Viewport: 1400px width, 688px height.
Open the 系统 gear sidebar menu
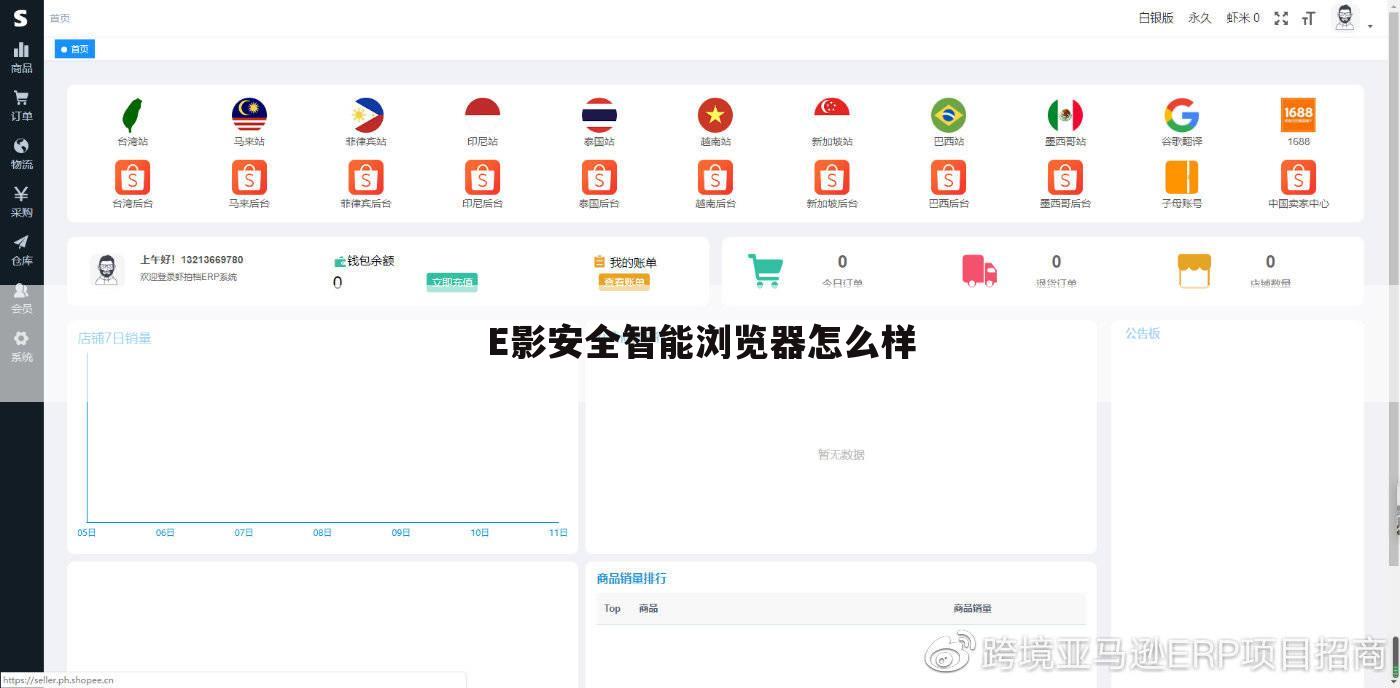(21, 346)
